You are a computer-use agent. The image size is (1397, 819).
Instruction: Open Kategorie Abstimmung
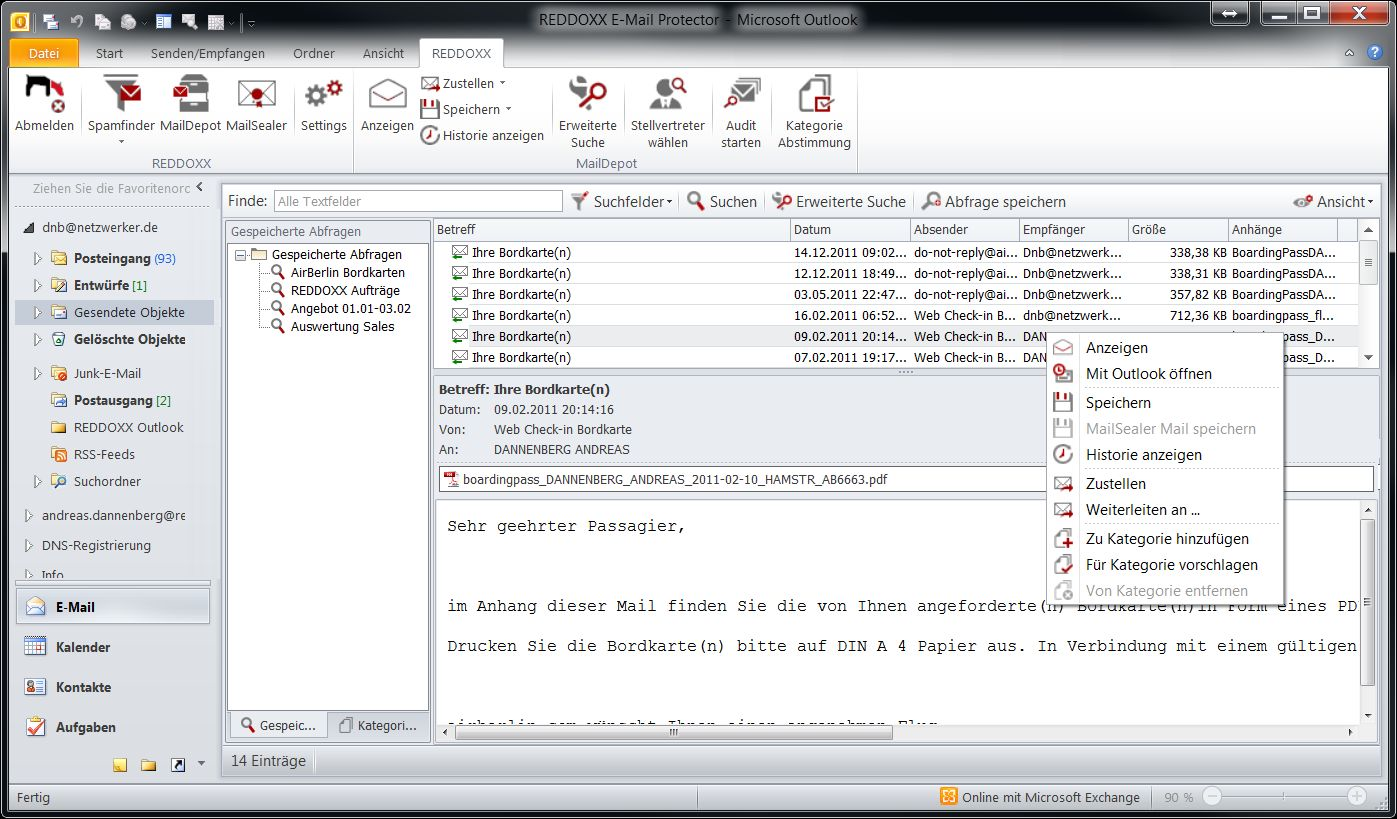coord(814,112)
